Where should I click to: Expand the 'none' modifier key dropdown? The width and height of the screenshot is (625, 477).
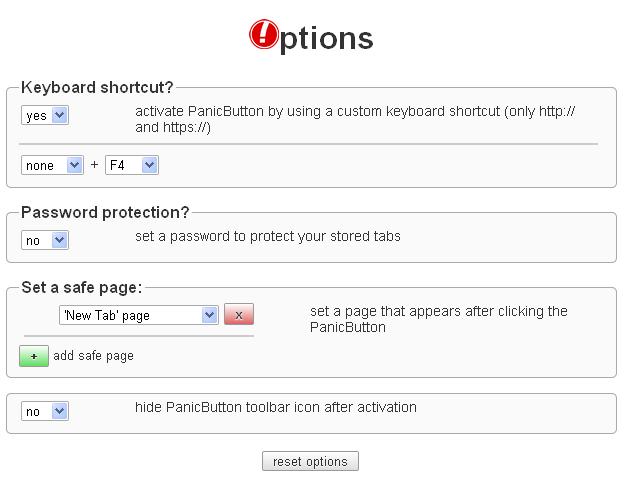click(52, 165)
